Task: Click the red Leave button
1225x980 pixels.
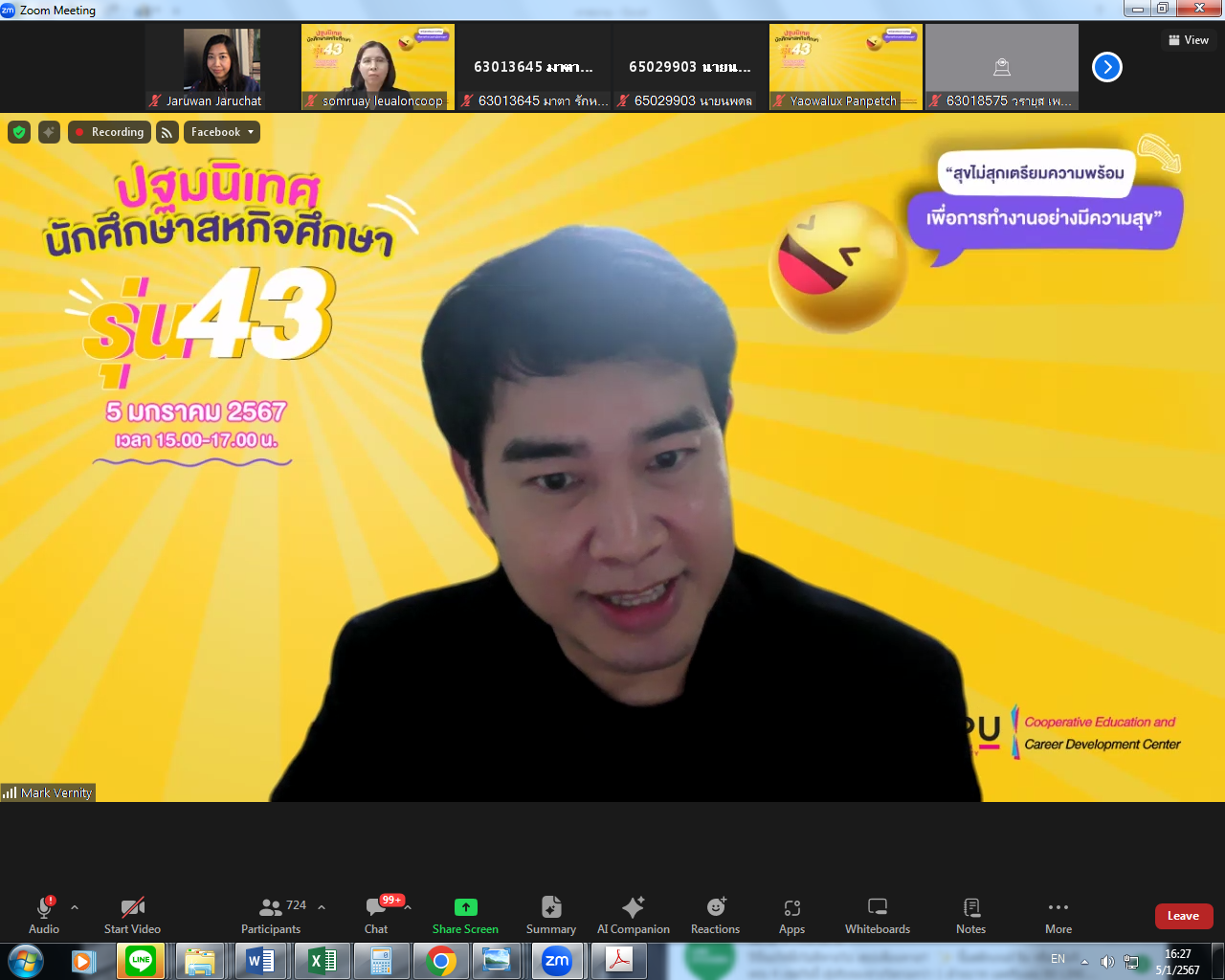Action: click(1183, 916)
